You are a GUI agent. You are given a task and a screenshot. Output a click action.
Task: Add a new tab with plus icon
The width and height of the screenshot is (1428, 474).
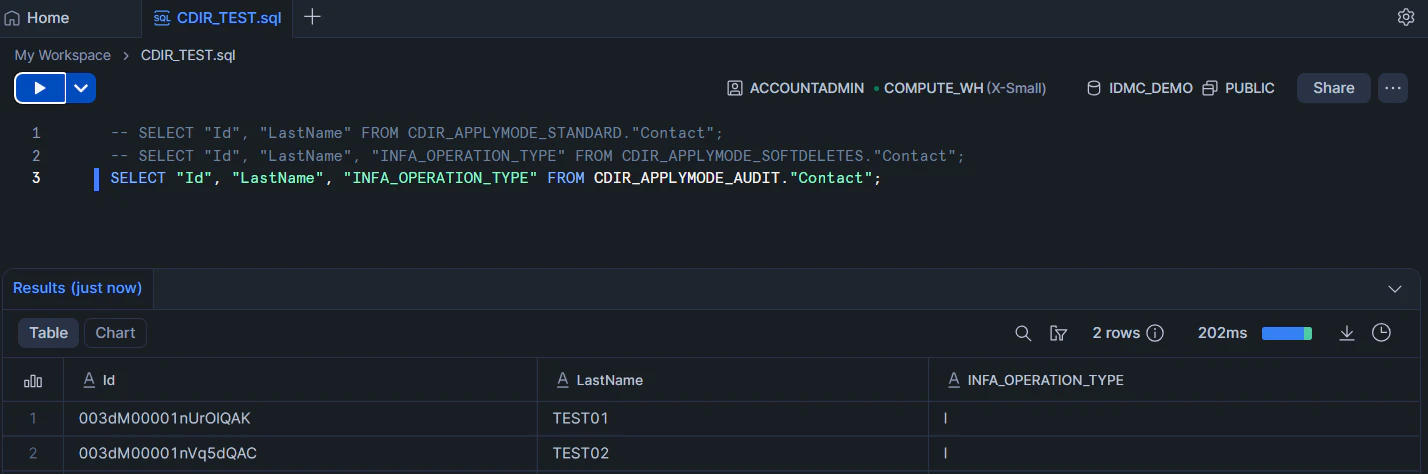pos(312,17)
